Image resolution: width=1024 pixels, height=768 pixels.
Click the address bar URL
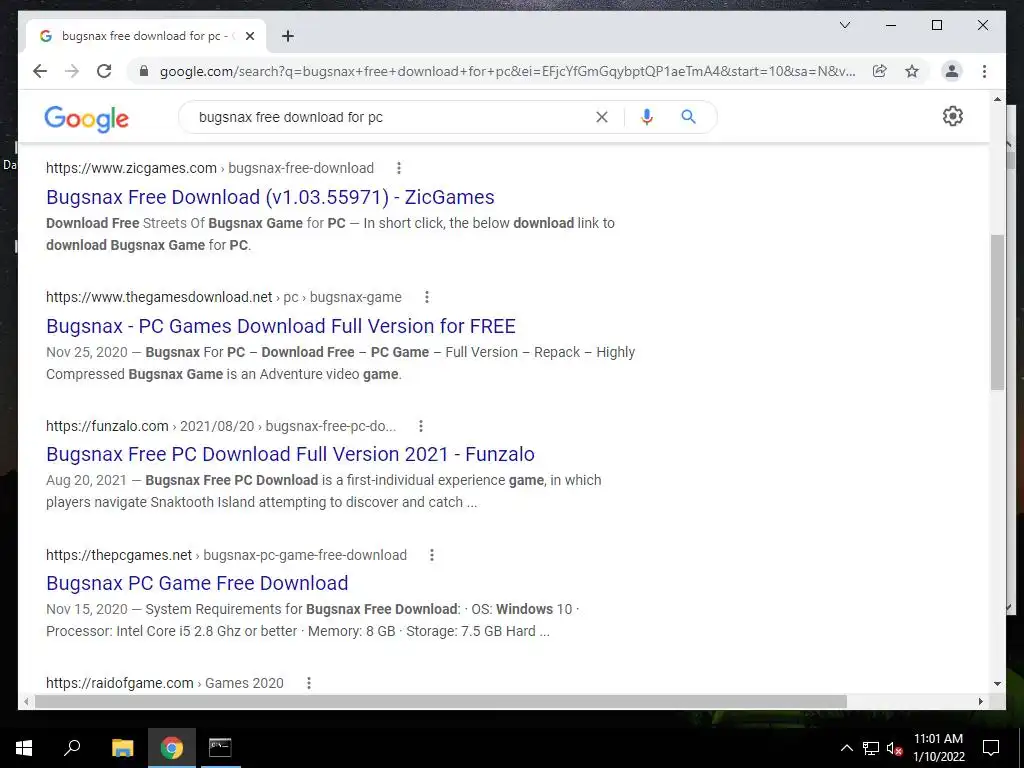pos(507,71)
